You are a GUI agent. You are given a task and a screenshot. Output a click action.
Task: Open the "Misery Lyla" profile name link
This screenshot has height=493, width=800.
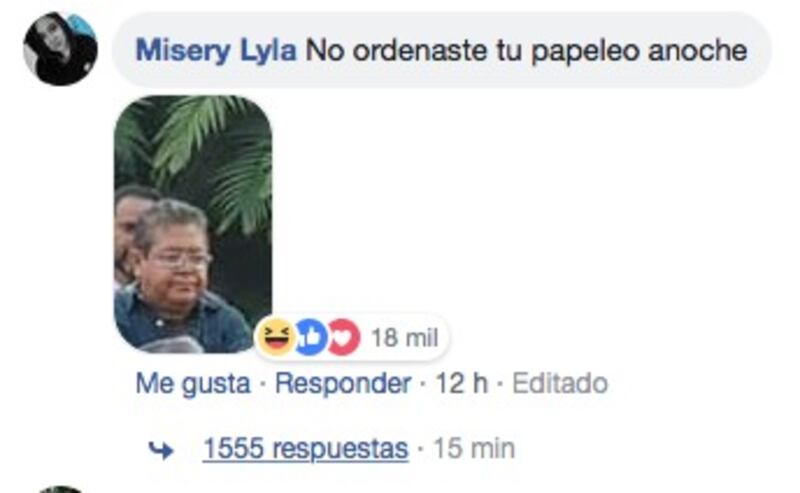pyautogui.click(x=216, y=51)
